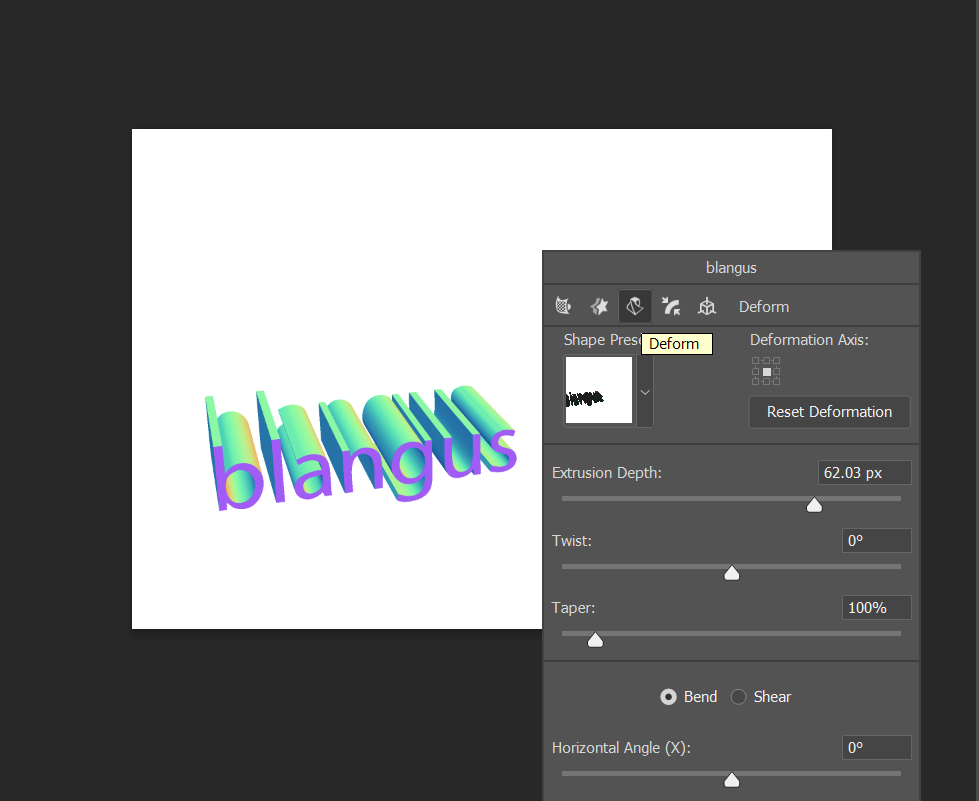Open the Mesh section icon
This screenshot has height=801, width=979.
pyautogui.click(x=563, y=306)
